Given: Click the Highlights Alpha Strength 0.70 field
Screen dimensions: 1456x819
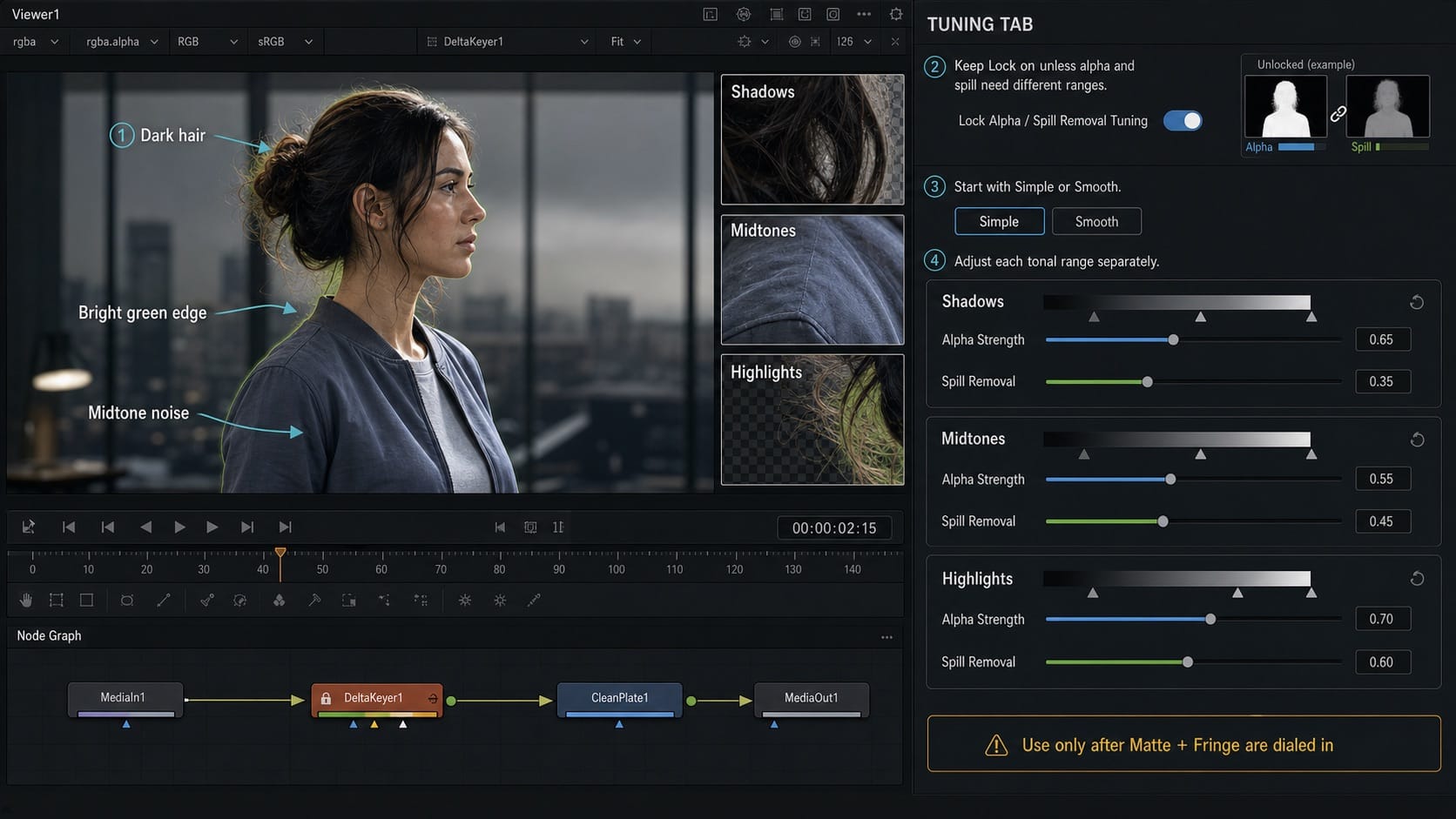Looking at the screenshot, I should [x=1383, y=620].
